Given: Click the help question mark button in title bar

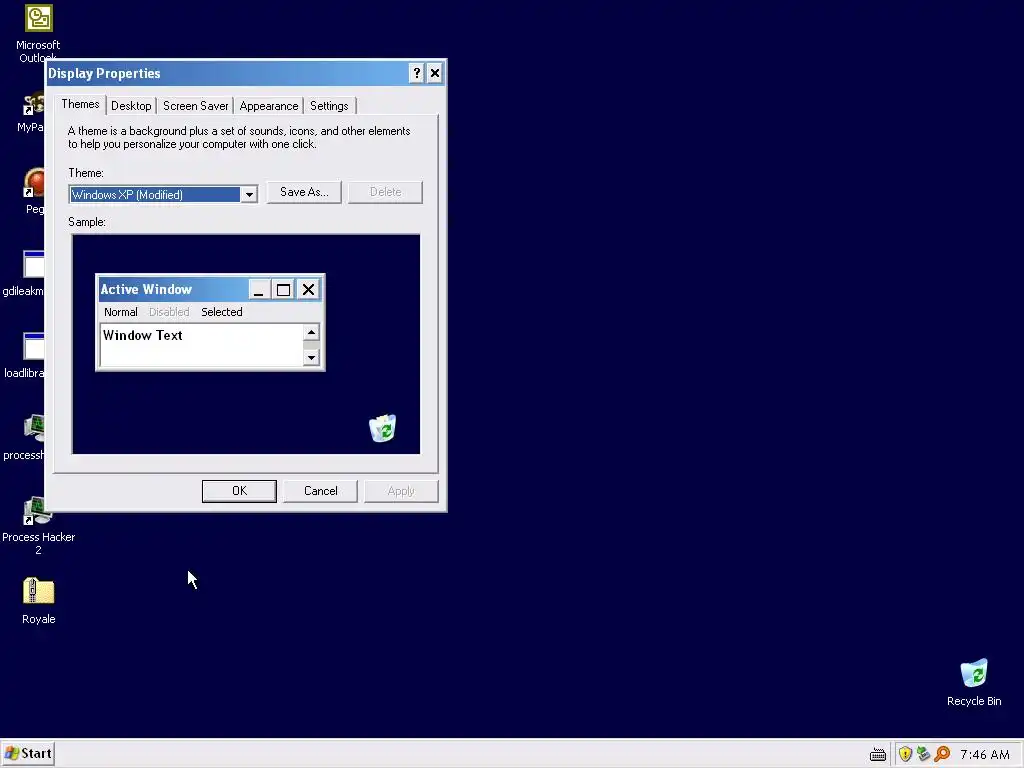Looking at the screenshot, I should click(x=417, y=73).
